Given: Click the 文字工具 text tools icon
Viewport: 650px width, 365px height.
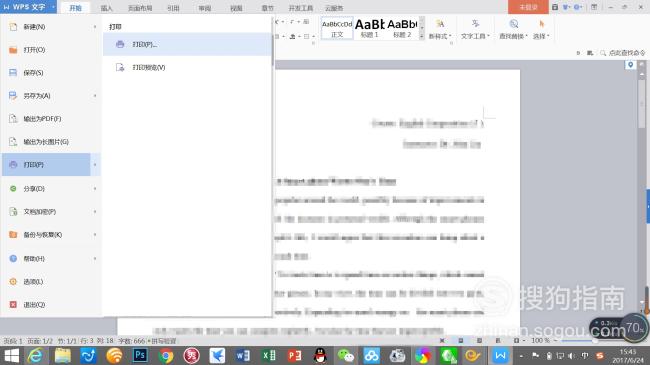Looking at the screenshot, I should point(475,24).
